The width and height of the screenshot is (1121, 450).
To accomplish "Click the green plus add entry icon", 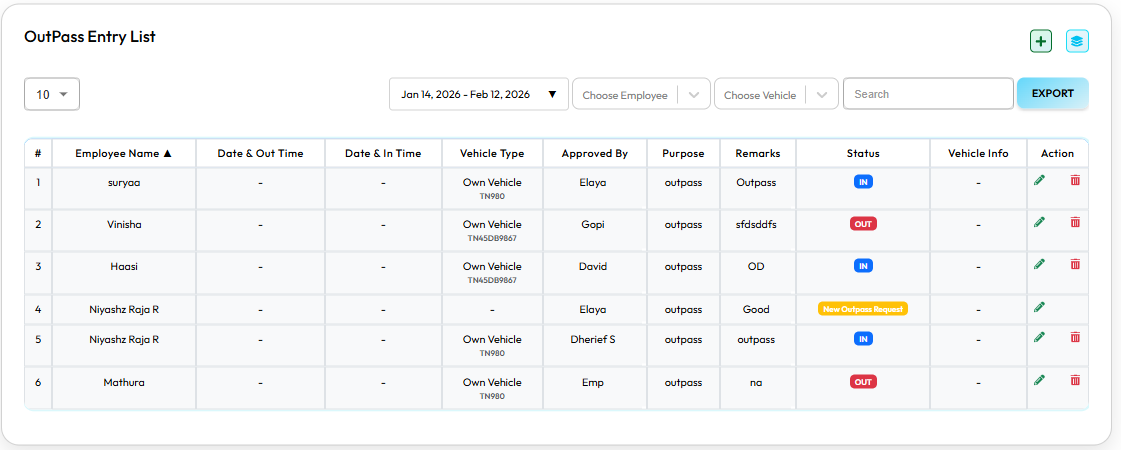I will pyautogui.click(x=1041, y=41).
